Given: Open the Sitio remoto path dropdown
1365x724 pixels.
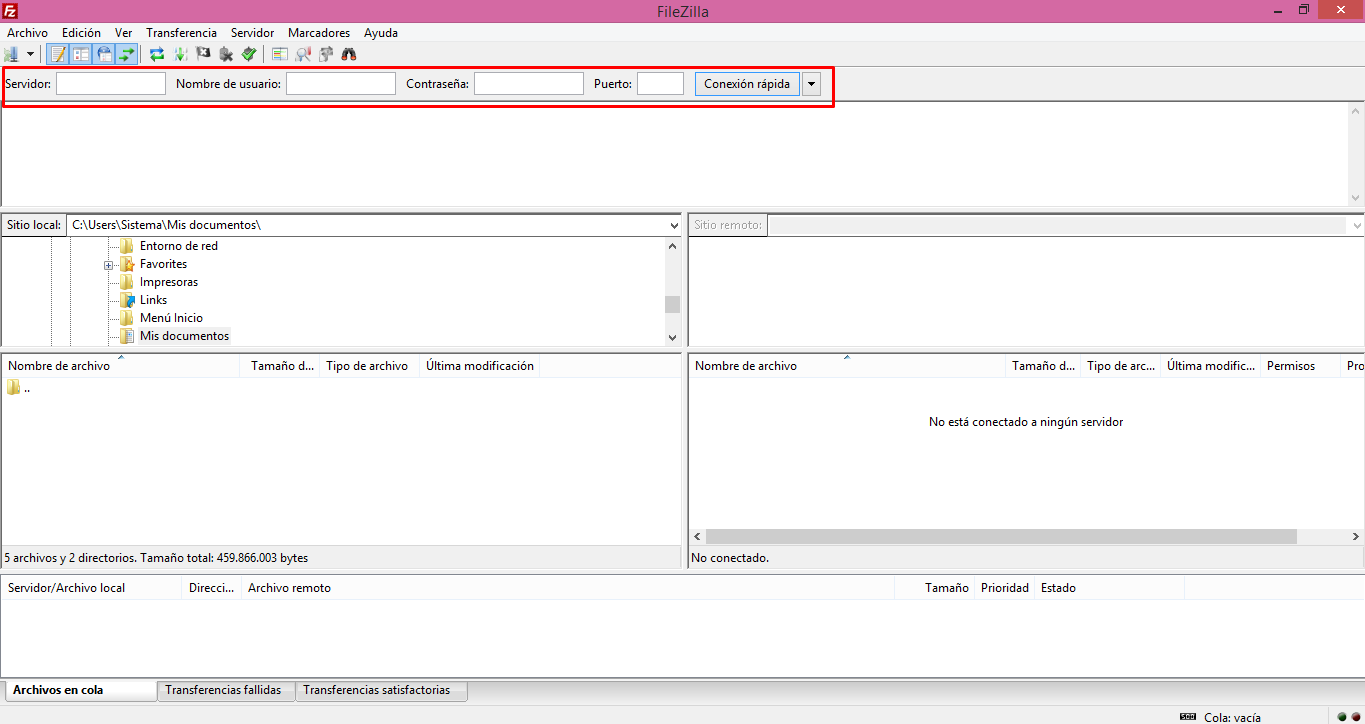Looking at the screenshot, I should [x=1355, y=225].
